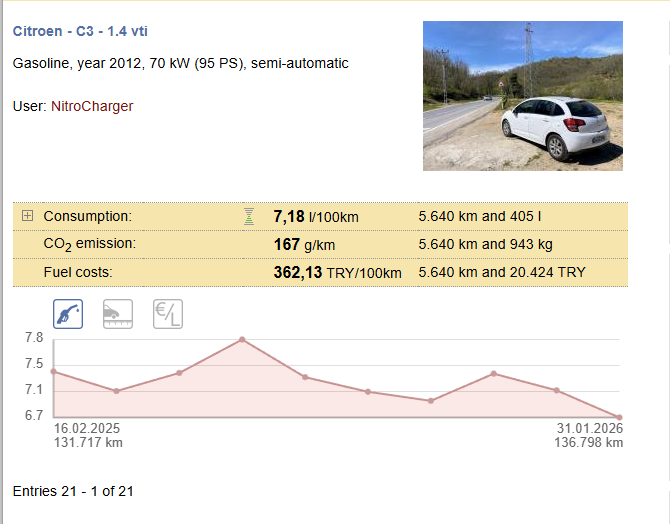670x524 pixels.
Task: Expand the Consumption row plus icon
Action: [27, 216]
